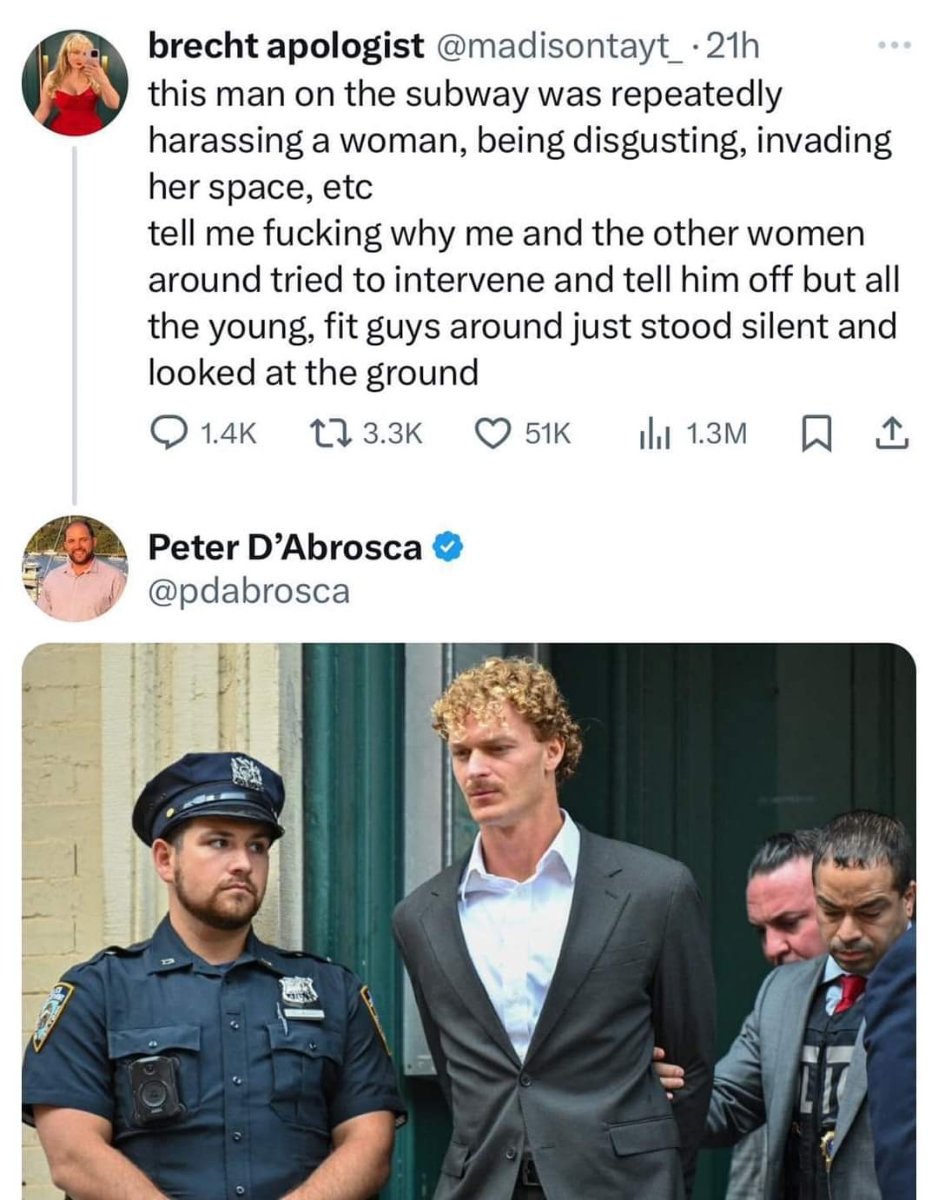The width and height of the screenshot is (938, 1200).
Task: Click the 21h timestamp on the tweet
Action: (735, 48)
